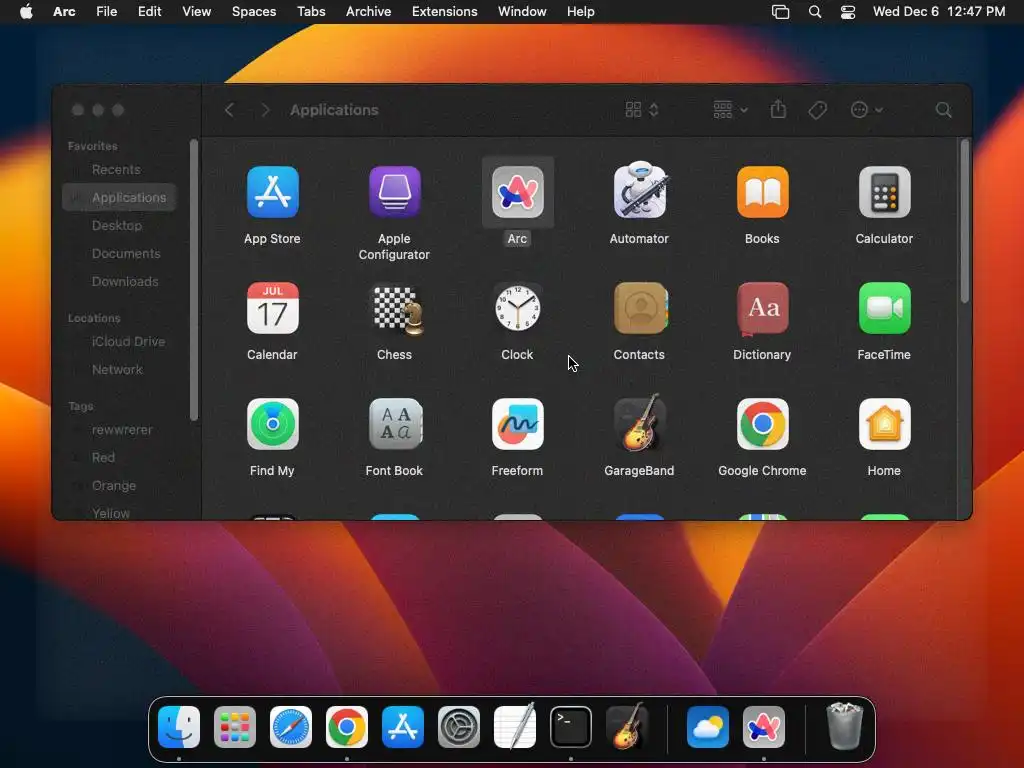This screenshot has width=1024, height=768.
Task: Select the Home app icon
Action: tap(884, 424)
